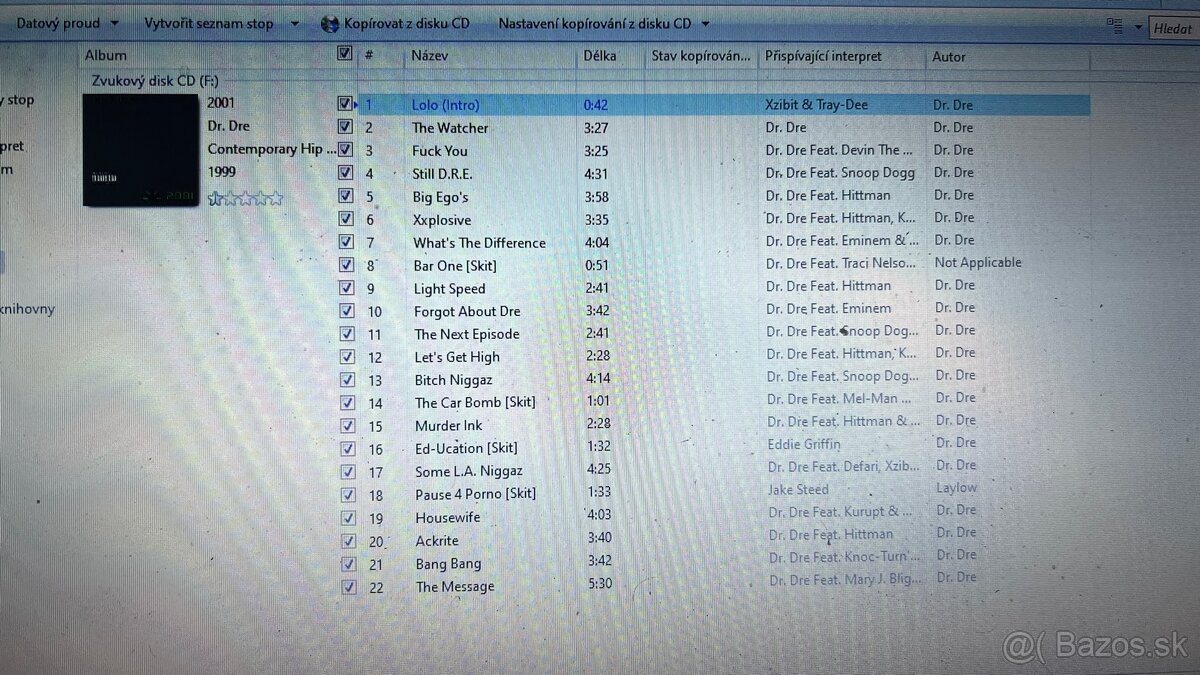The width and height of the screenshot is (1200, 675).
Task: Uncheck the master checkbox in the column header
Action: coord(344,54)
